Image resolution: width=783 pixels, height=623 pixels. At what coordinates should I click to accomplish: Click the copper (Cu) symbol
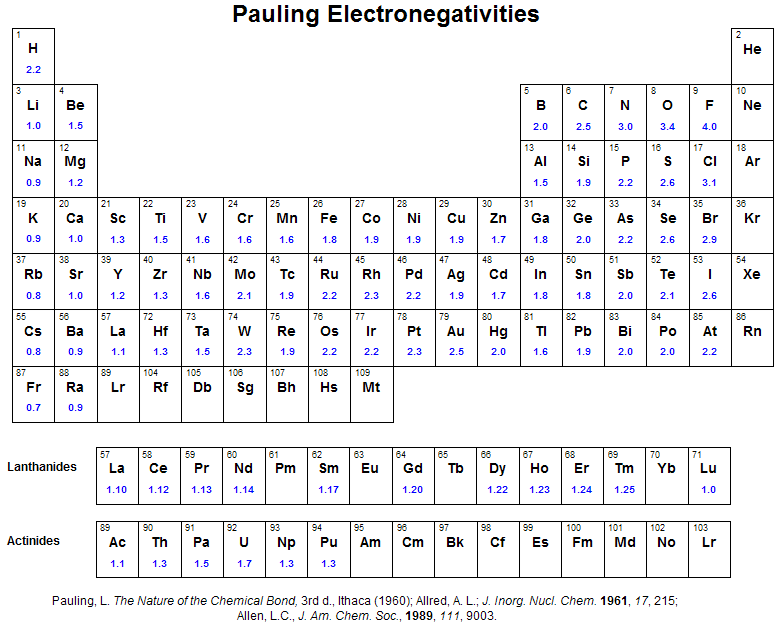tap(456, 218)
